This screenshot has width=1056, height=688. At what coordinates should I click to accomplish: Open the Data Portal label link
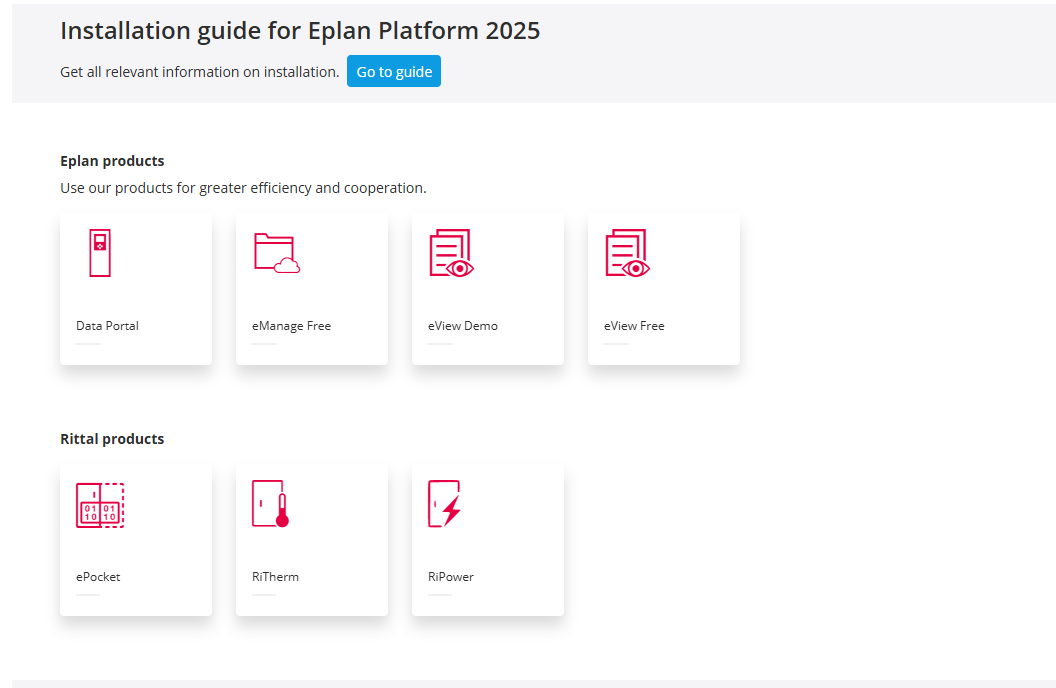coord(107,325)
